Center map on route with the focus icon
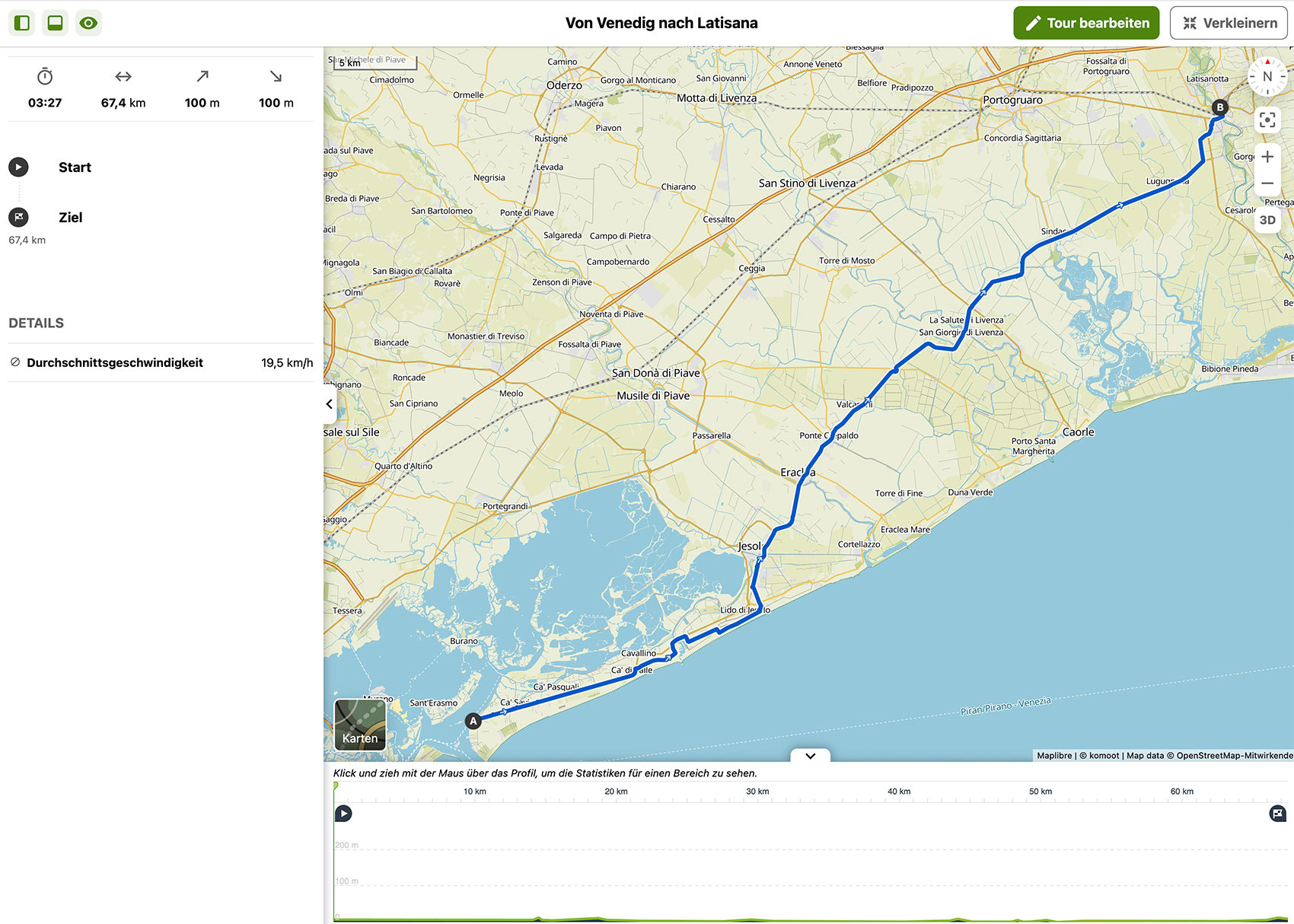The image size is (1294, 924). click(1267, 119)
